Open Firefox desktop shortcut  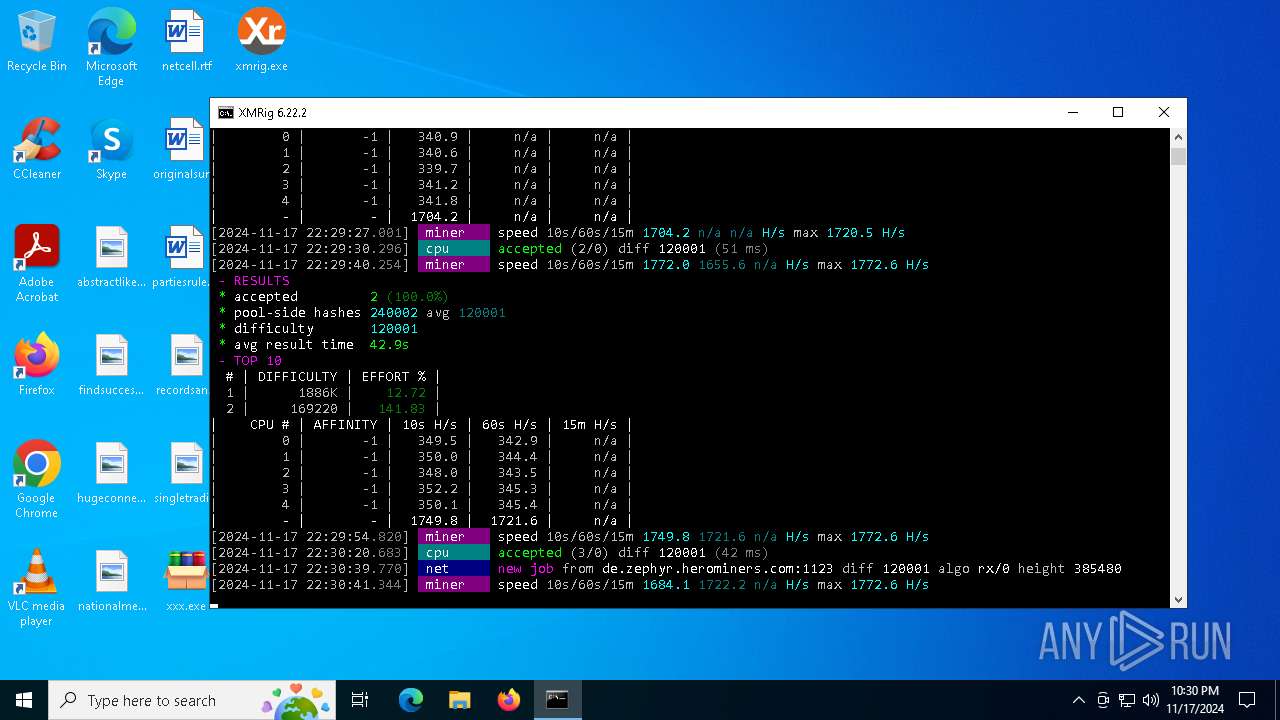point(37,364)
